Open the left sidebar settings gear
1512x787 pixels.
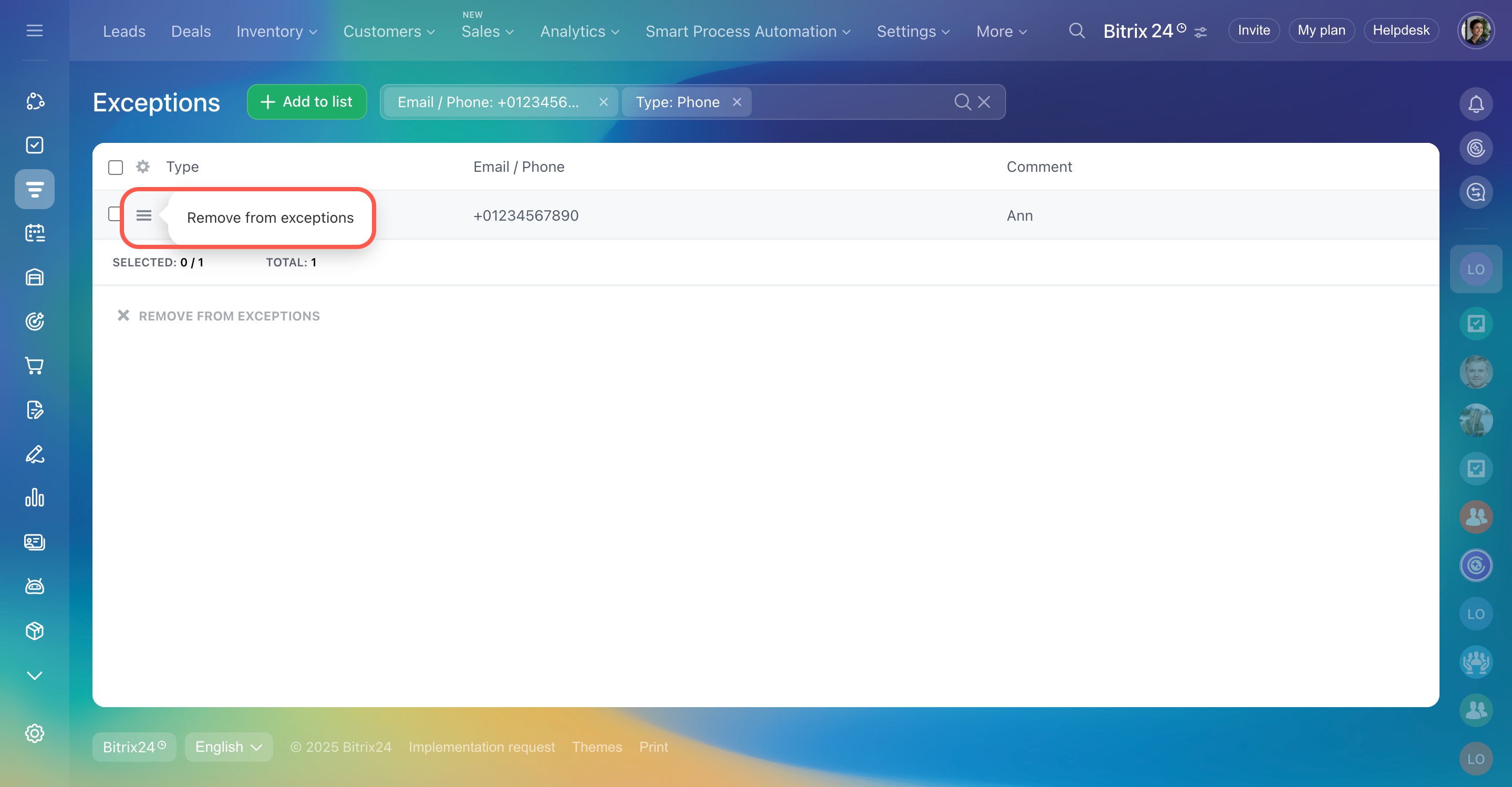(x=35, y=733)
